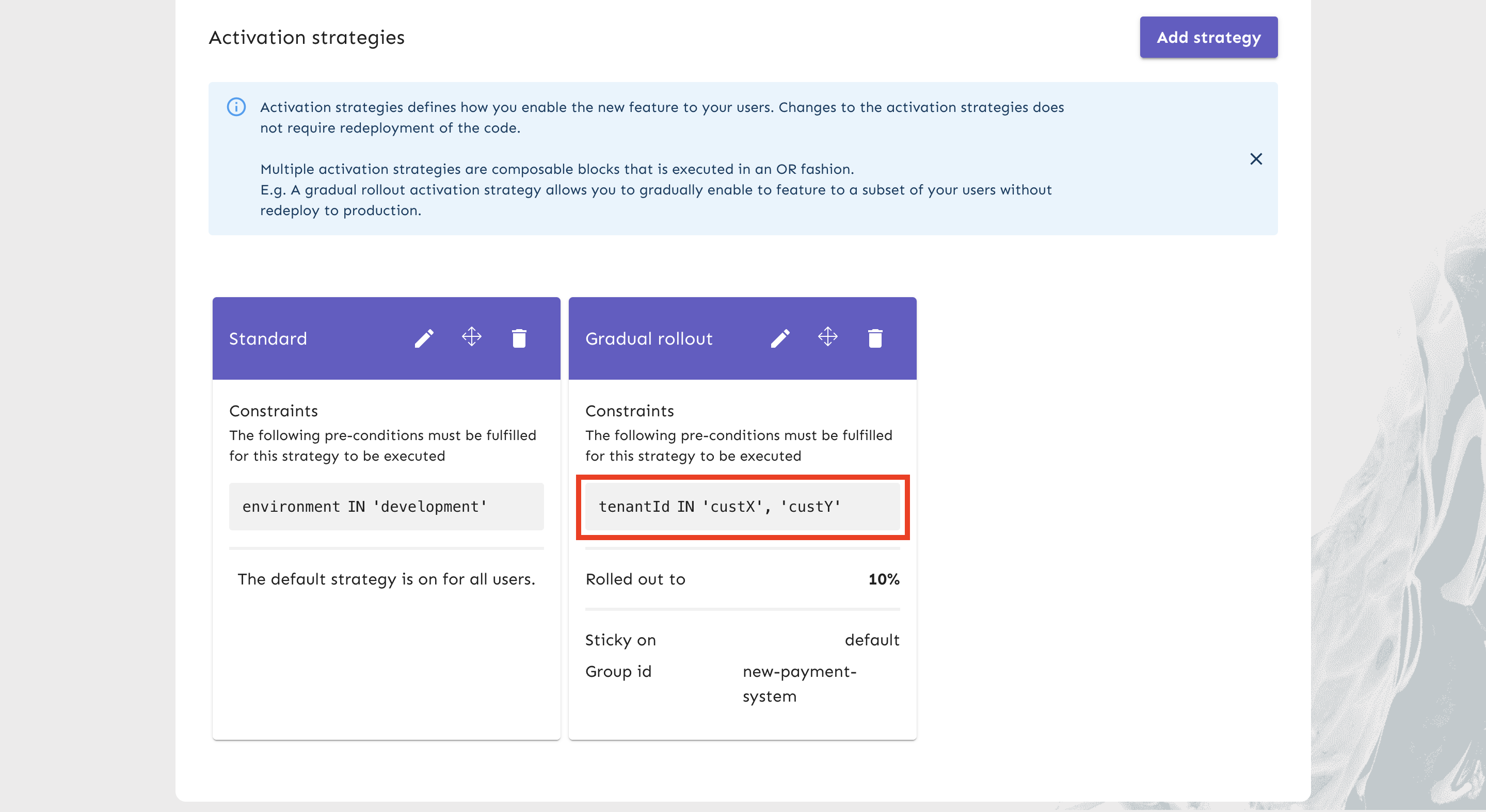Click the Add strategy button
Screen dimensions: 1486x812
click(1208, 38)
